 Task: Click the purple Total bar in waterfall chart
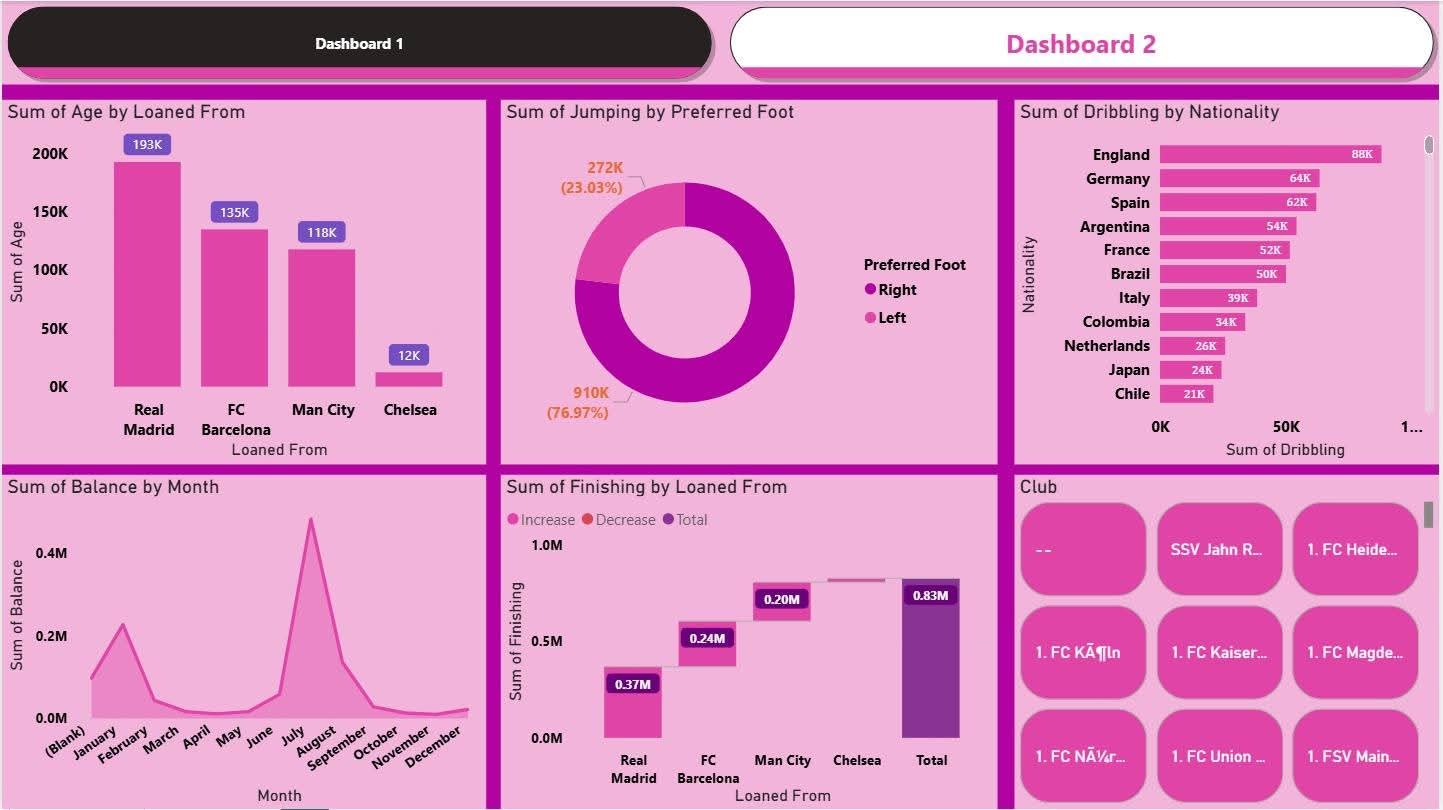pyautogui.click(x=930, y=660)
